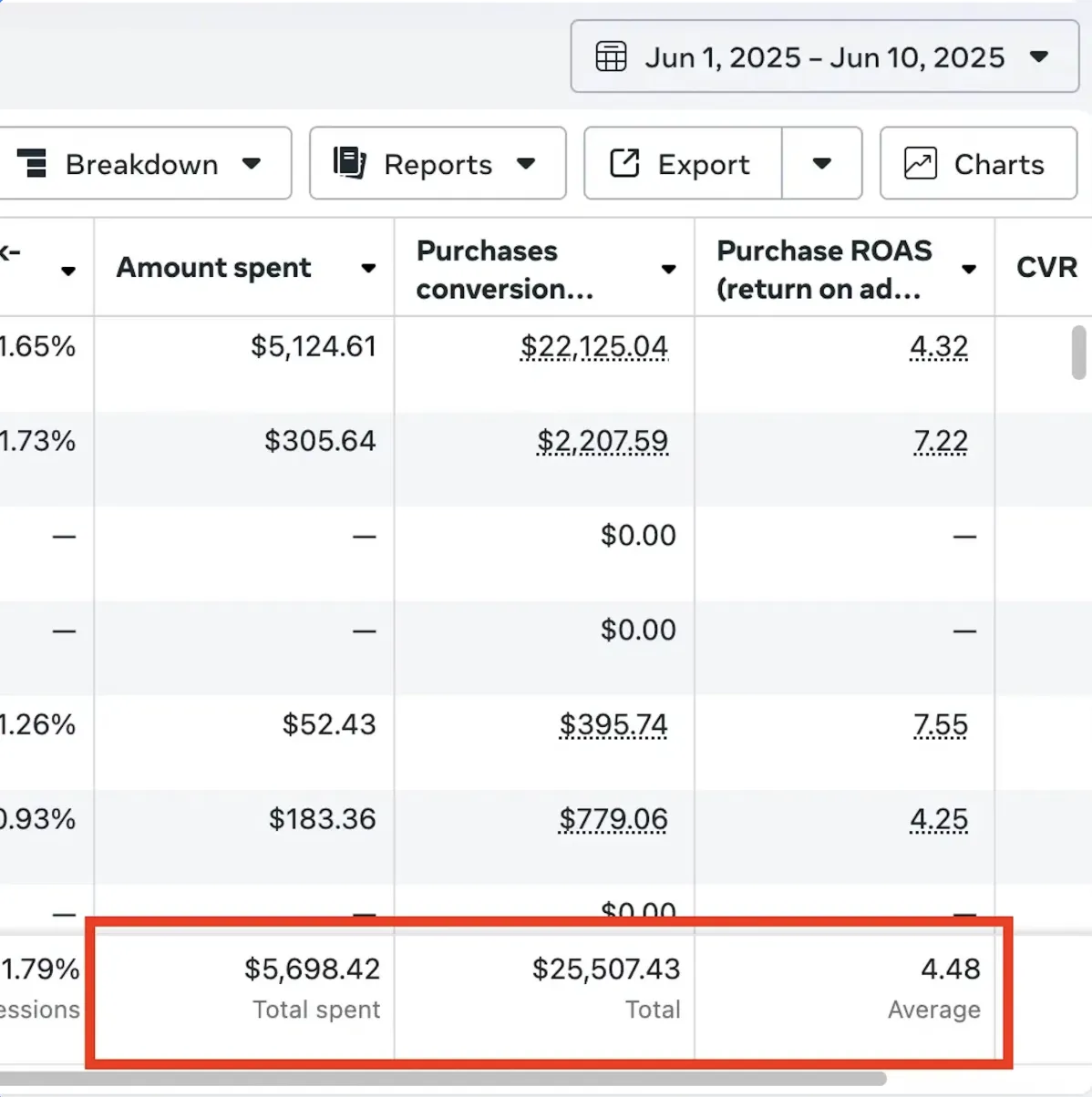Click the vertical table scrollbar thumb
This screenshot has height=1097, width=1092.
(1078, 352)
